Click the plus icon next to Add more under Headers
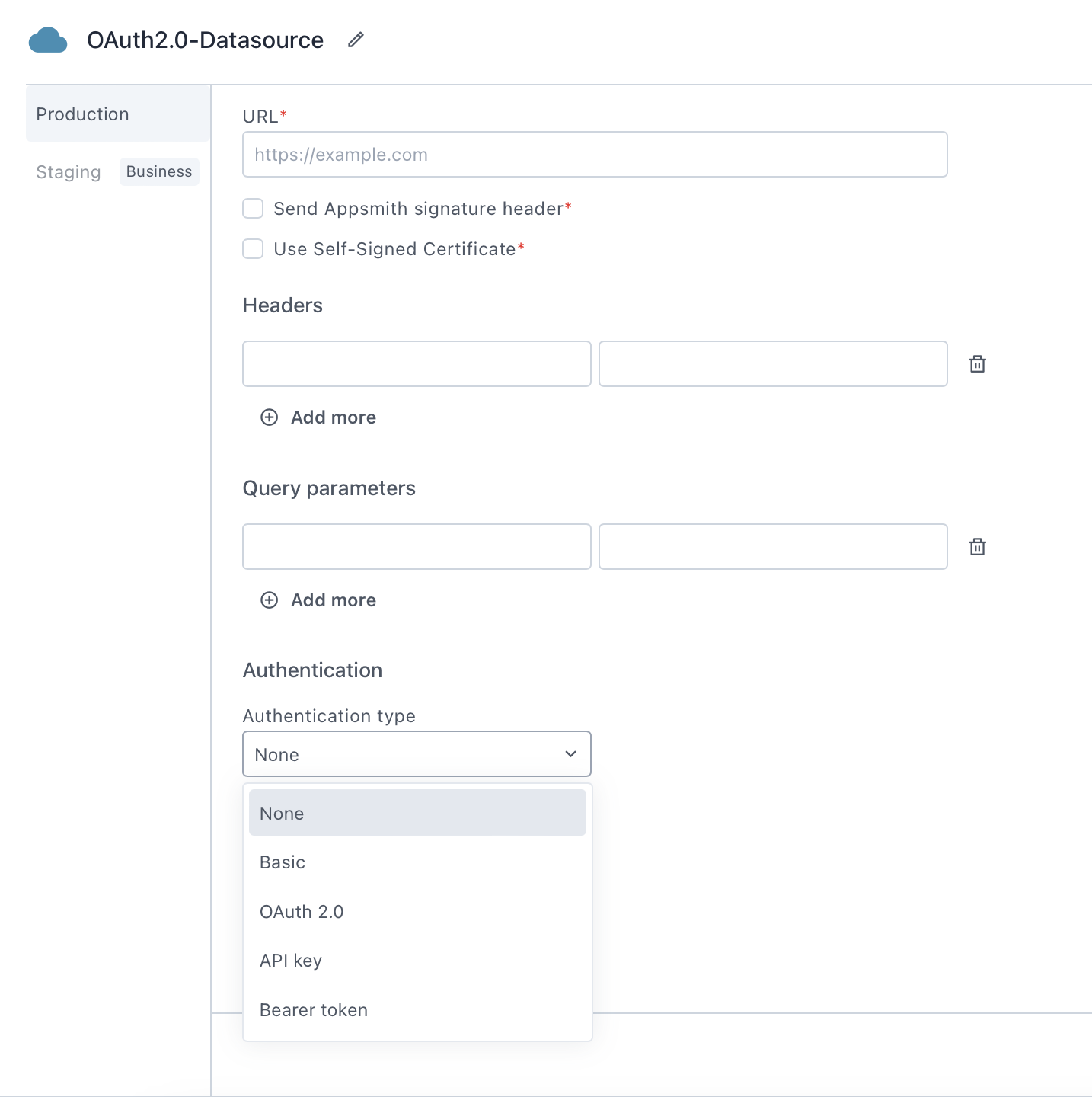The image size is (1092, 1097). pyautogui.click(x=269, y=417)
